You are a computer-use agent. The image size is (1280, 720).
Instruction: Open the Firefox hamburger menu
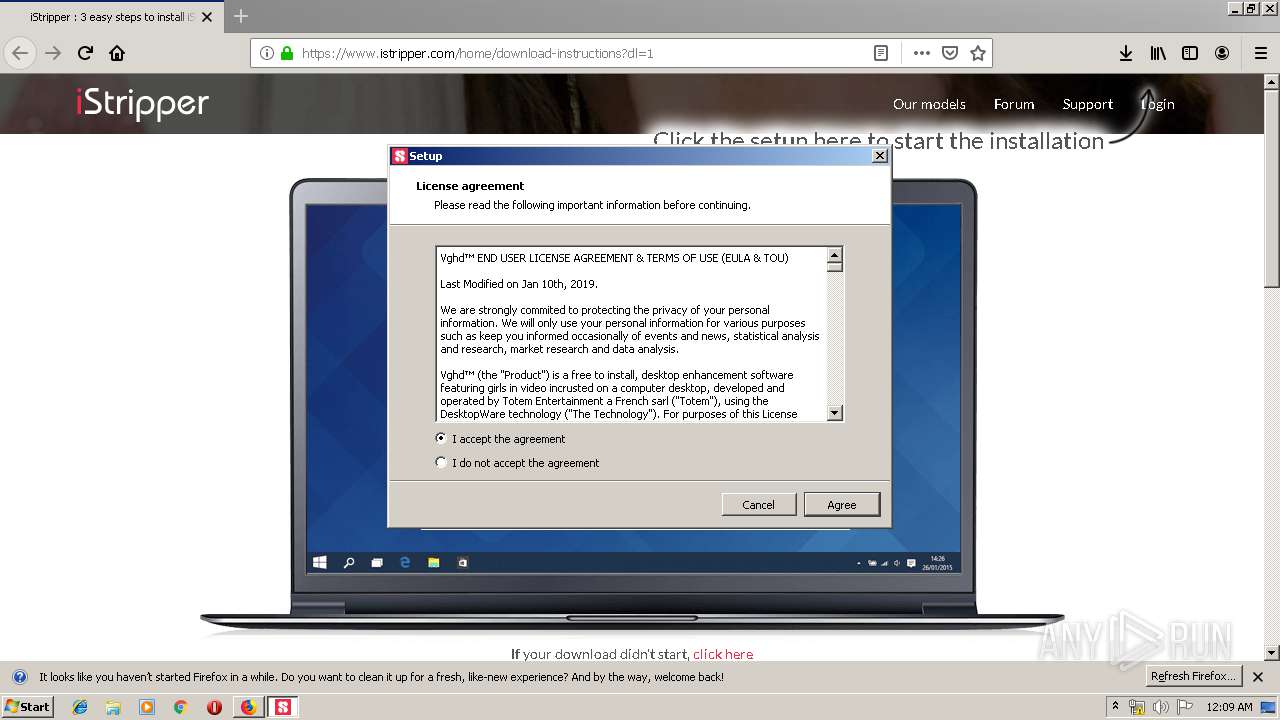click(x=1260, y=53)
